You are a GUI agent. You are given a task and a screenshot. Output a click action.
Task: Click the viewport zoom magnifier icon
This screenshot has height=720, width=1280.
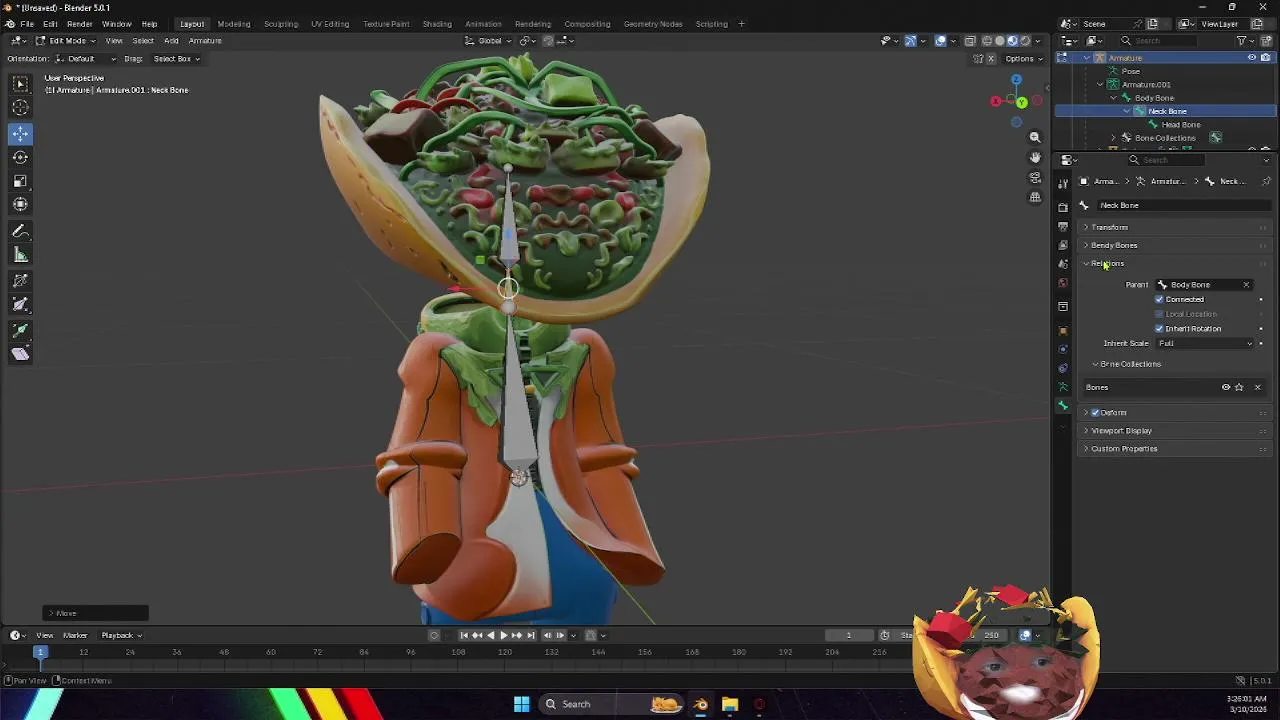tap(1035, 137)
